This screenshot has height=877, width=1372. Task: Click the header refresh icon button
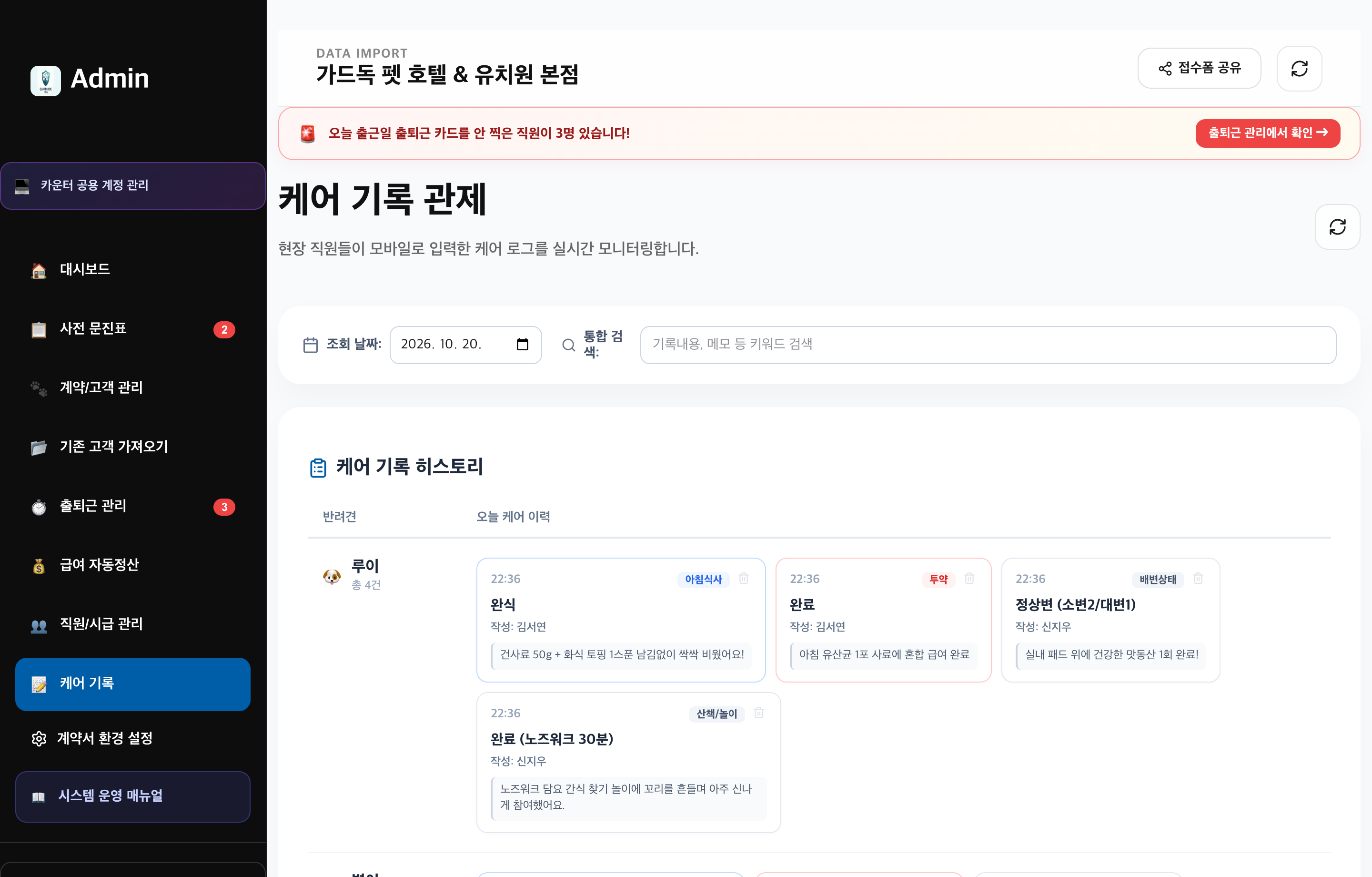[1299, 69]
